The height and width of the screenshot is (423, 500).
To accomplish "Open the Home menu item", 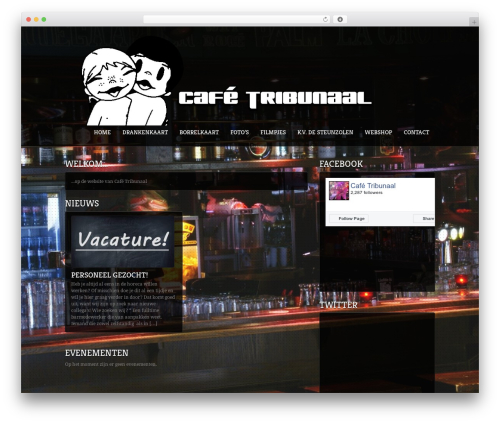I will (x=102, y=132).
